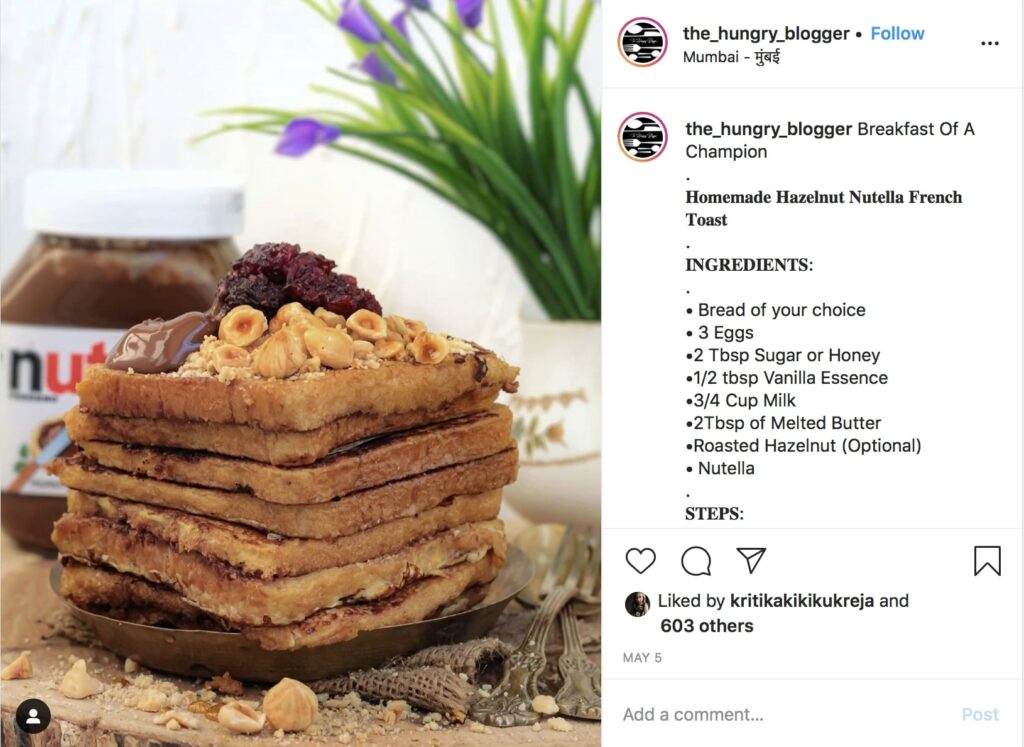This screenshot has height=747, width=1024.
Task: Open the small avatar beside Liked by
Action: tap(637, 604)
